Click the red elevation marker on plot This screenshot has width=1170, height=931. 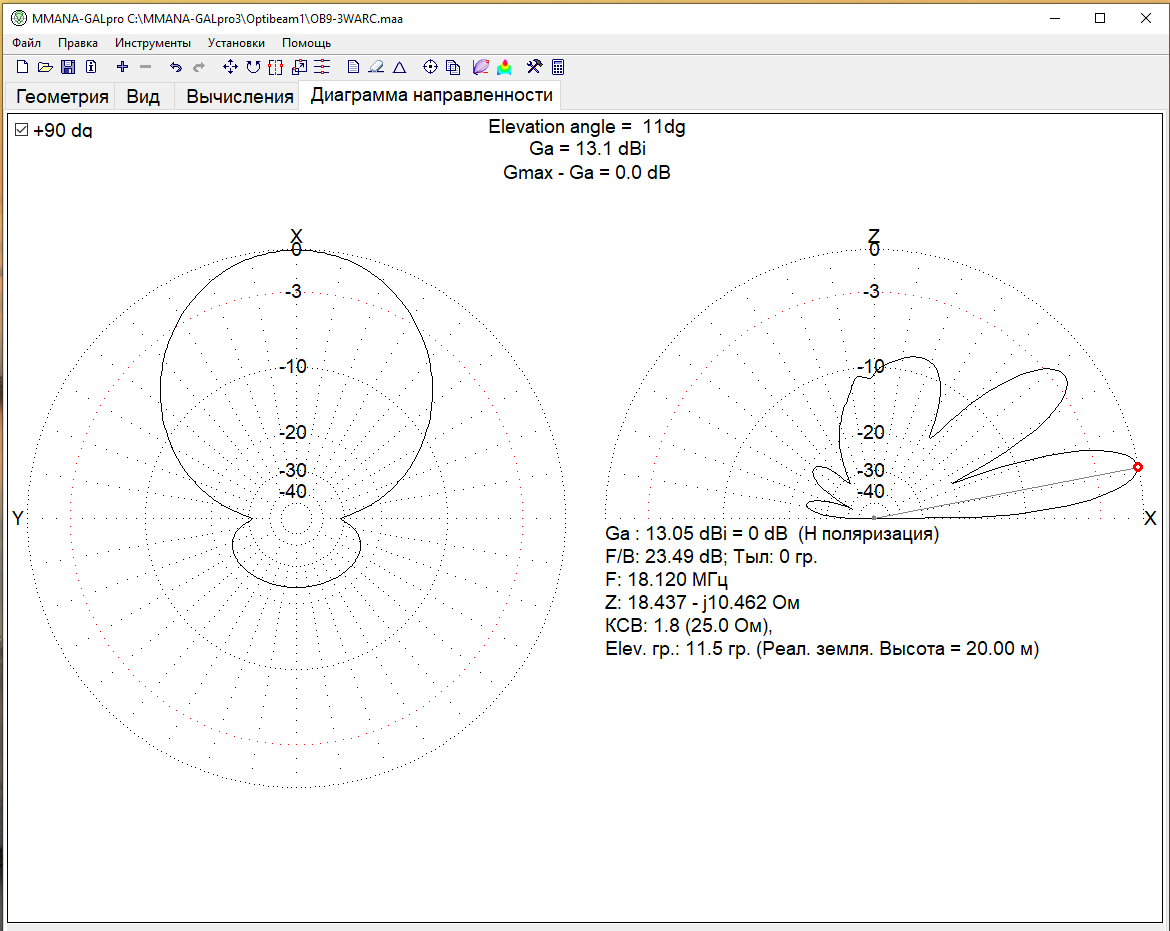1138,467
